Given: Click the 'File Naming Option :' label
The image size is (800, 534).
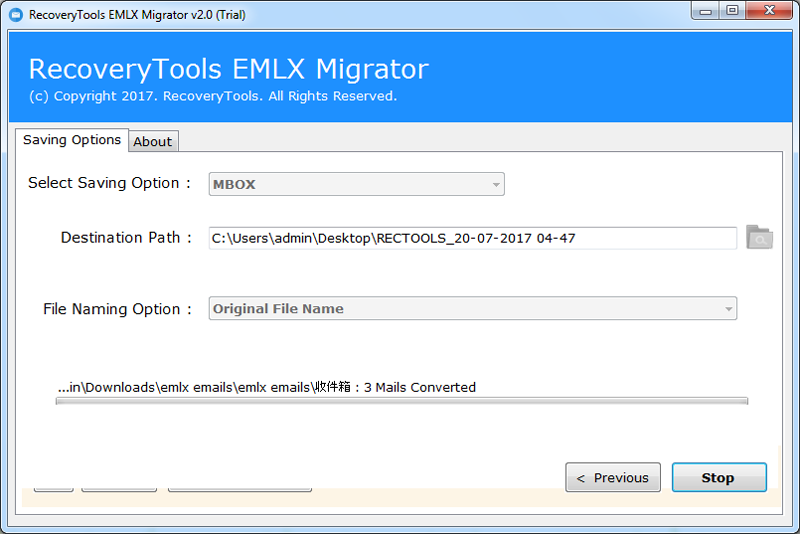Looking at the screenshot, I should 117,309.
